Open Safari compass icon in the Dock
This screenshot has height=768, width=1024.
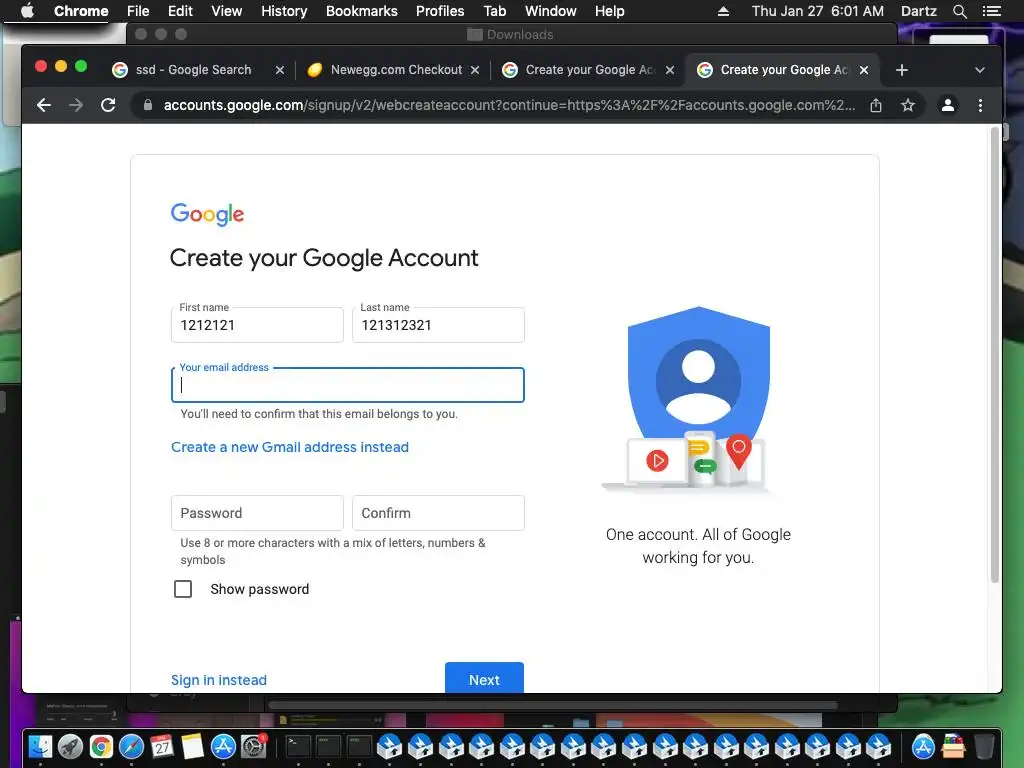point(131,746)
